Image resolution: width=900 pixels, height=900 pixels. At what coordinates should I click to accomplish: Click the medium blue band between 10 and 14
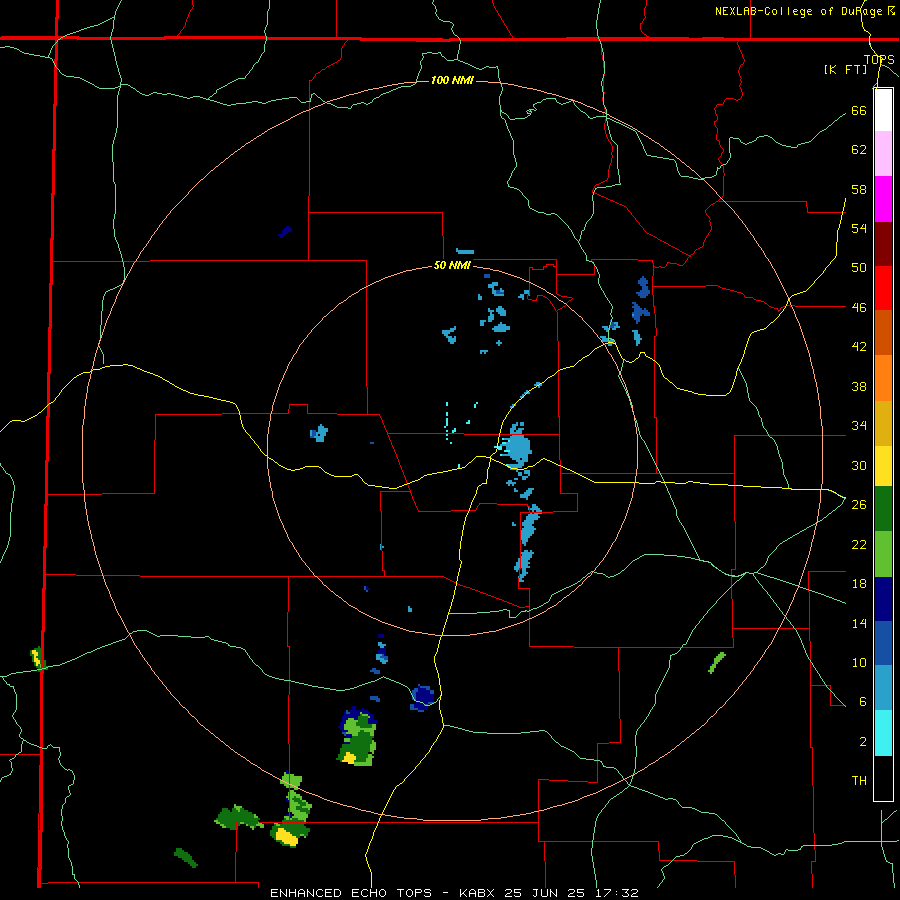pyautogui.click(x=883, y=643)
